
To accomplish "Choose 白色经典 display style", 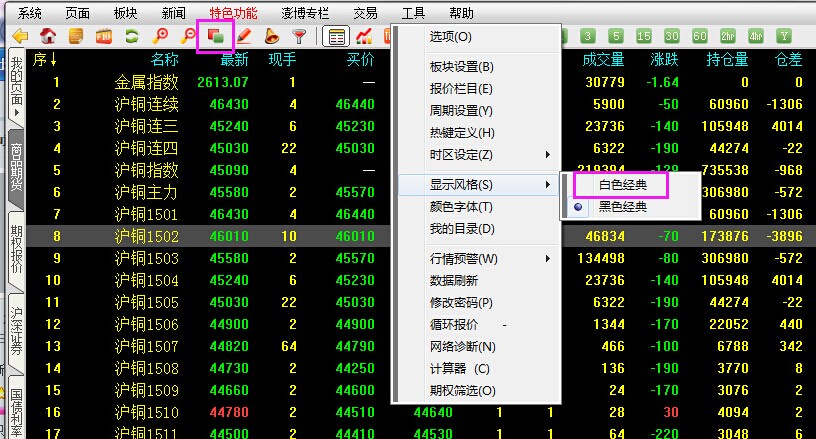I will tap(623, 185).
